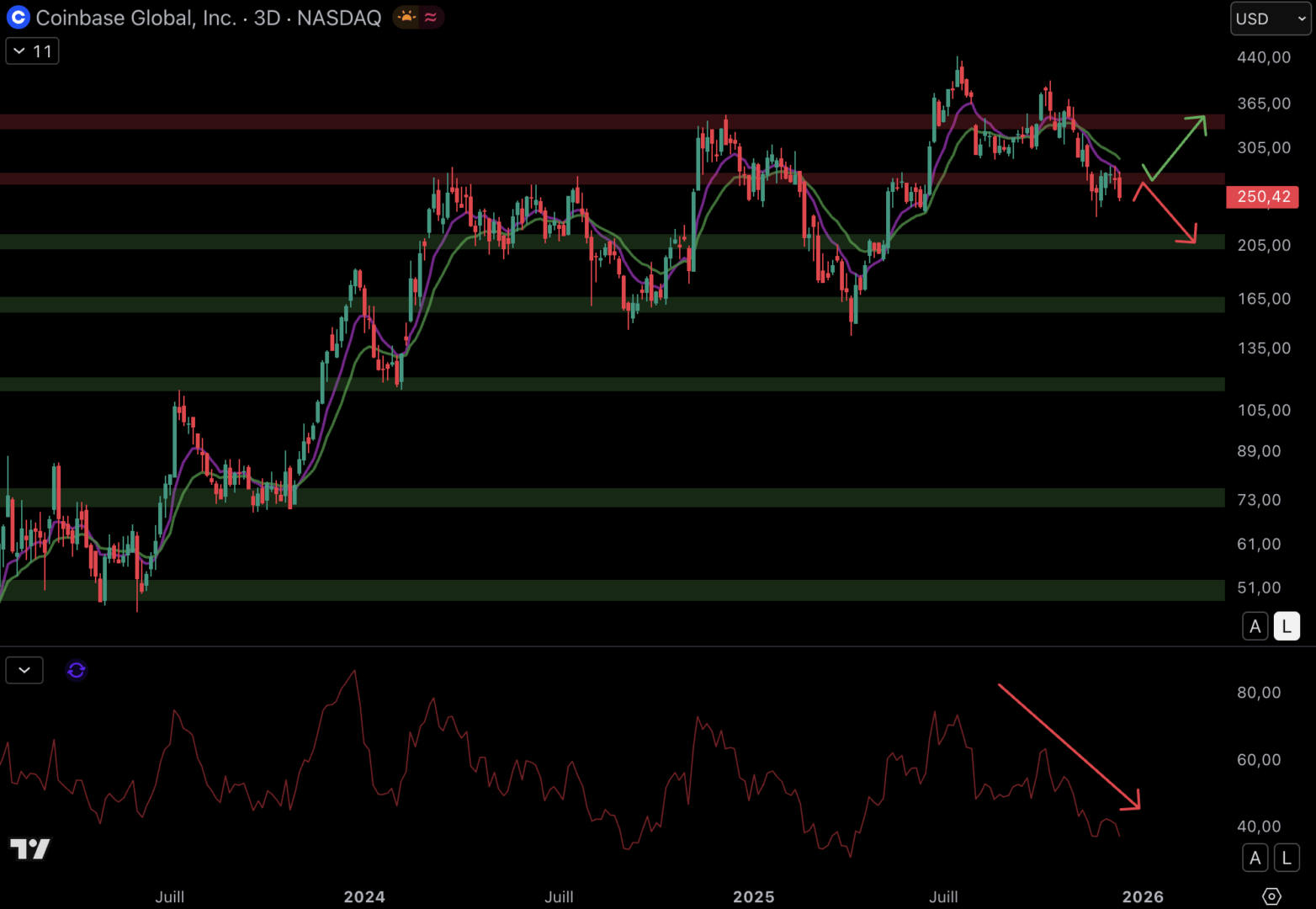Toggle log scale L in price pane
The height and width of the screenshot is (909, 1316).
tap(1286, 626)
